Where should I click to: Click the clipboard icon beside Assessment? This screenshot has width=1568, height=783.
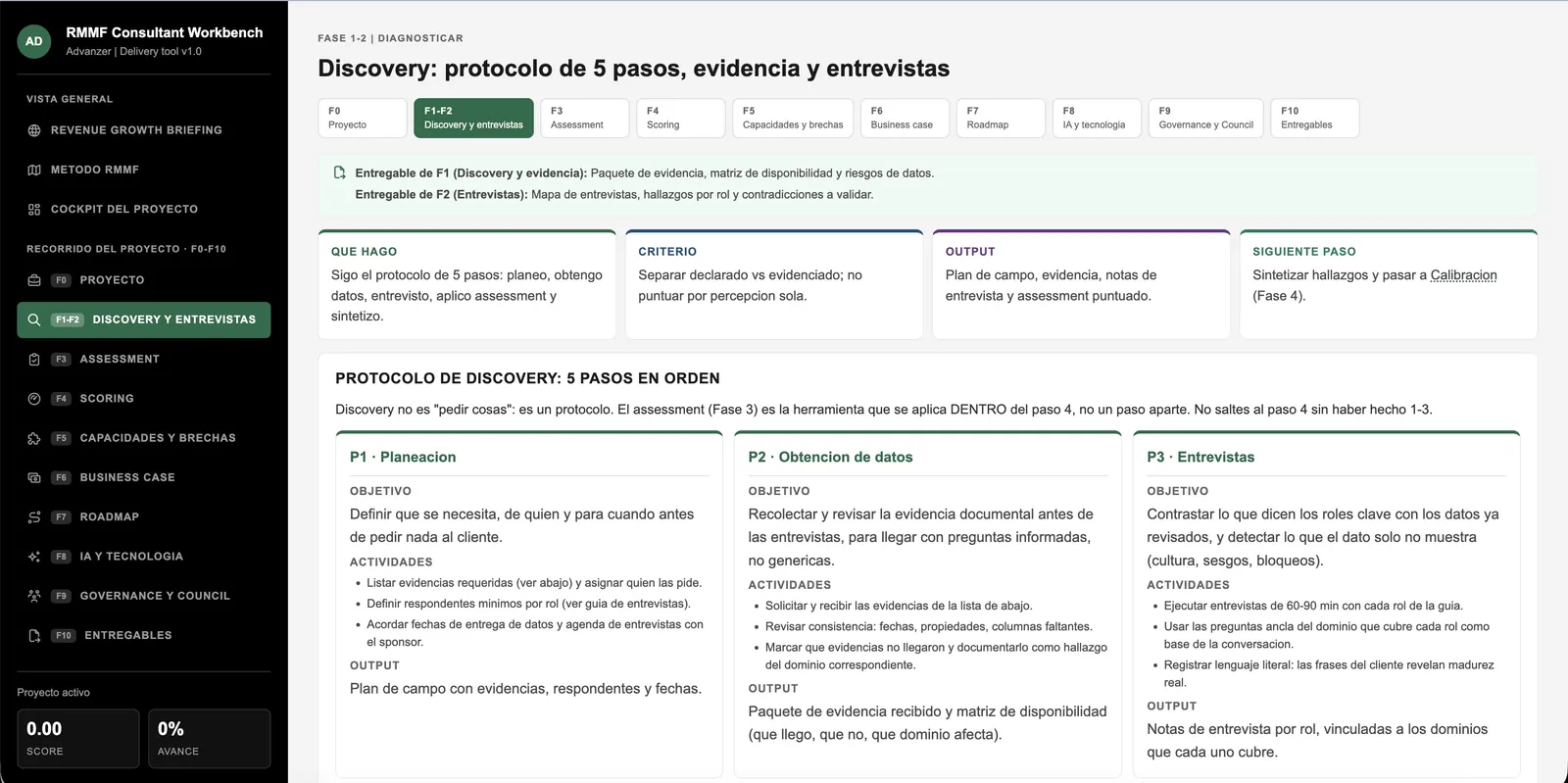pyautogui.click(x=34, y=360)
